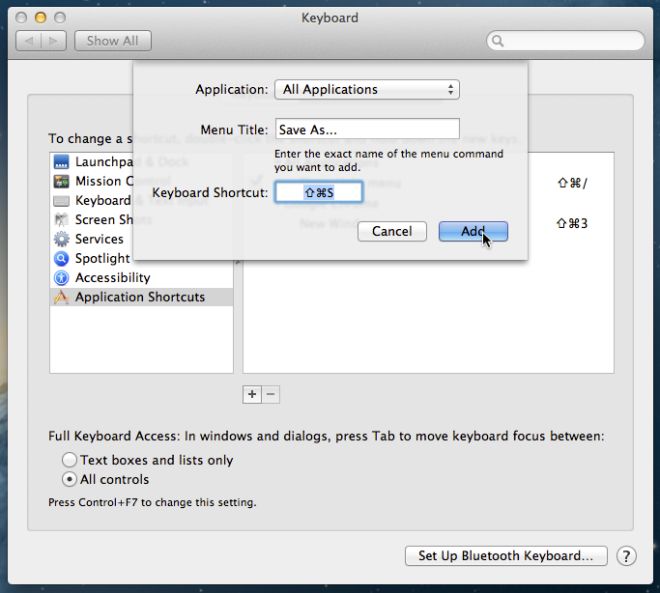660x593 pixels.
Task: Click the Screen Shots category icon
Action: [x=61, y=220]
